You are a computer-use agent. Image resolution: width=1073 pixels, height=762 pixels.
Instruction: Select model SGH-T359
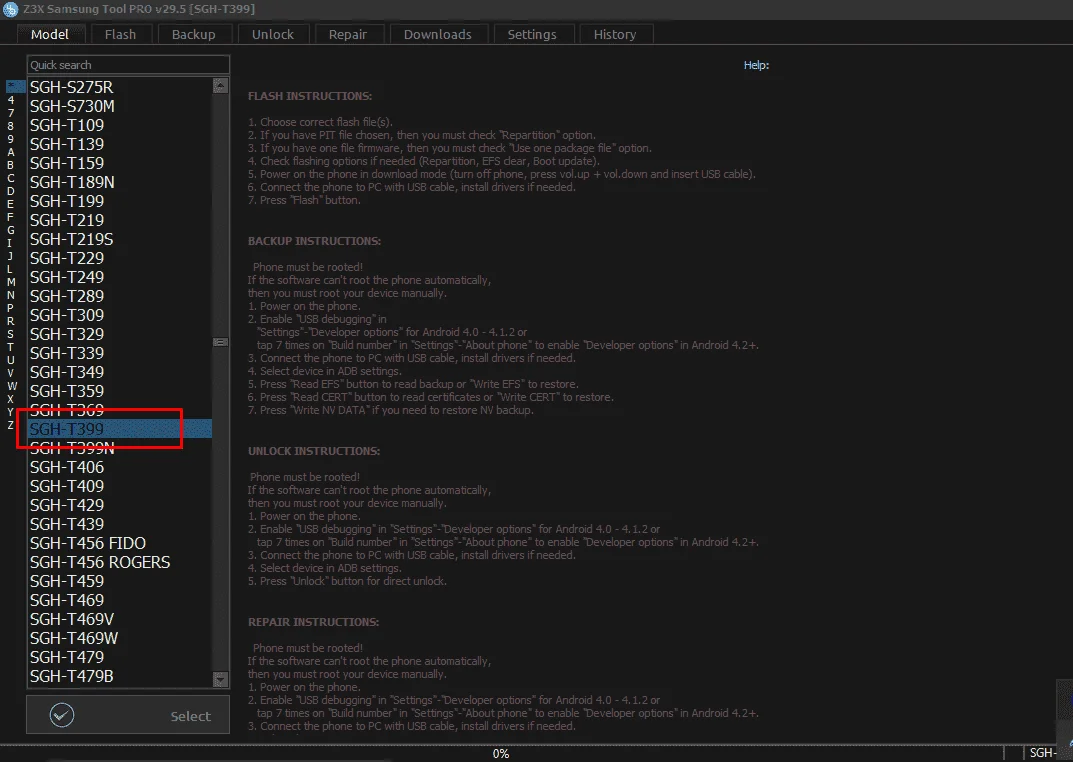[120, 391]
